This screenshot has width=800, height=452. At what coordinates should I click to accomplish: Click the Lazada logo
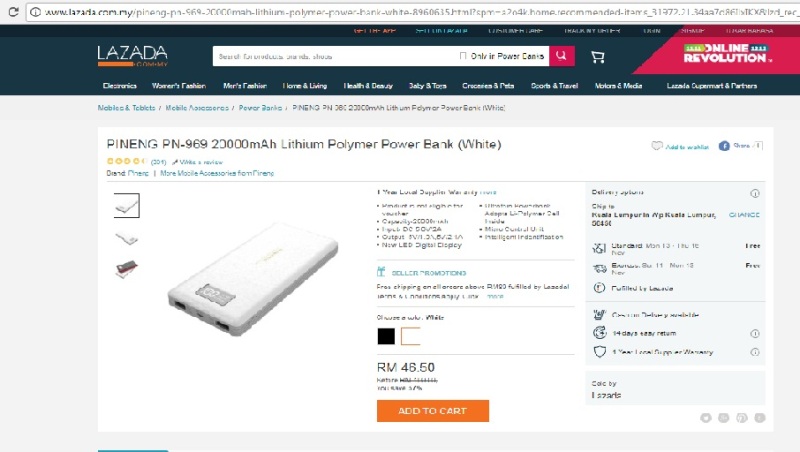coord(133,56)
